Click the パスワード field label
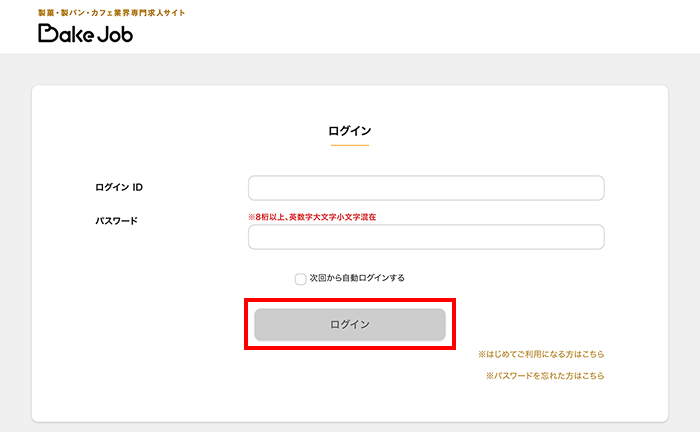700x432 pixels. click(x=116, y=220)
